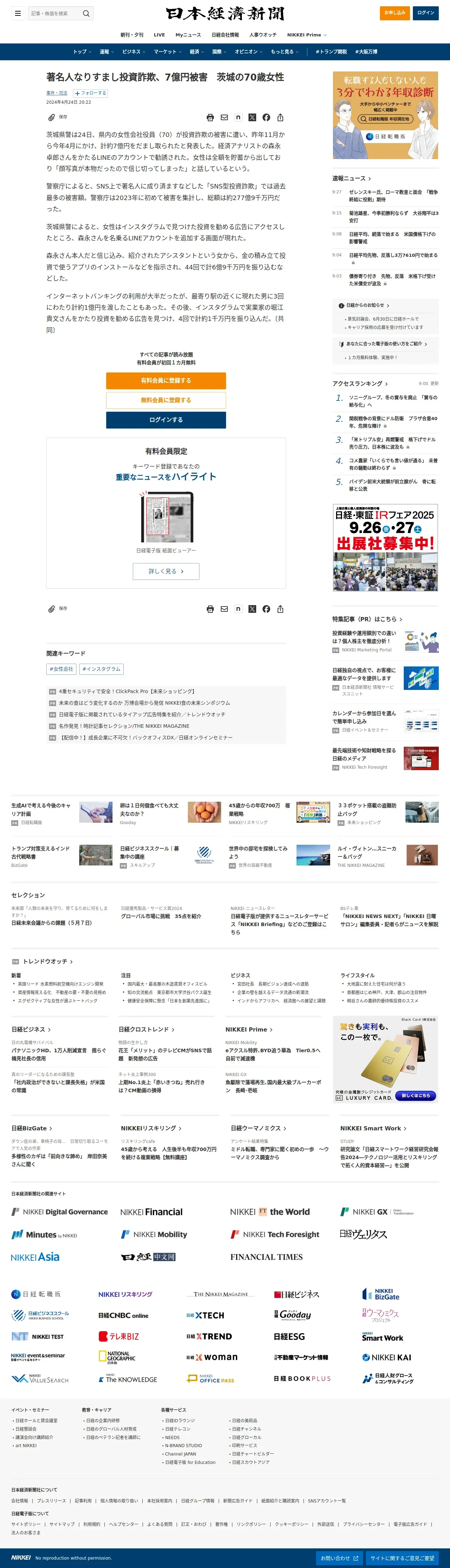Viewport: 450px width, 1568px height.
Task: Expand the もっと見る navigation dropdown
Action: coord(284,52)
